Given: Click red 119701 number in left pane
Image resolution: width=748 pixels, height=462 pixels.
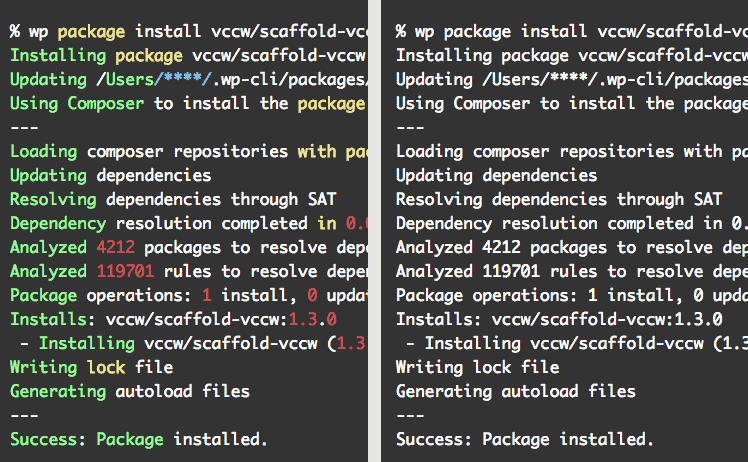Looking at the screenshot, I should tap(125, 271).
